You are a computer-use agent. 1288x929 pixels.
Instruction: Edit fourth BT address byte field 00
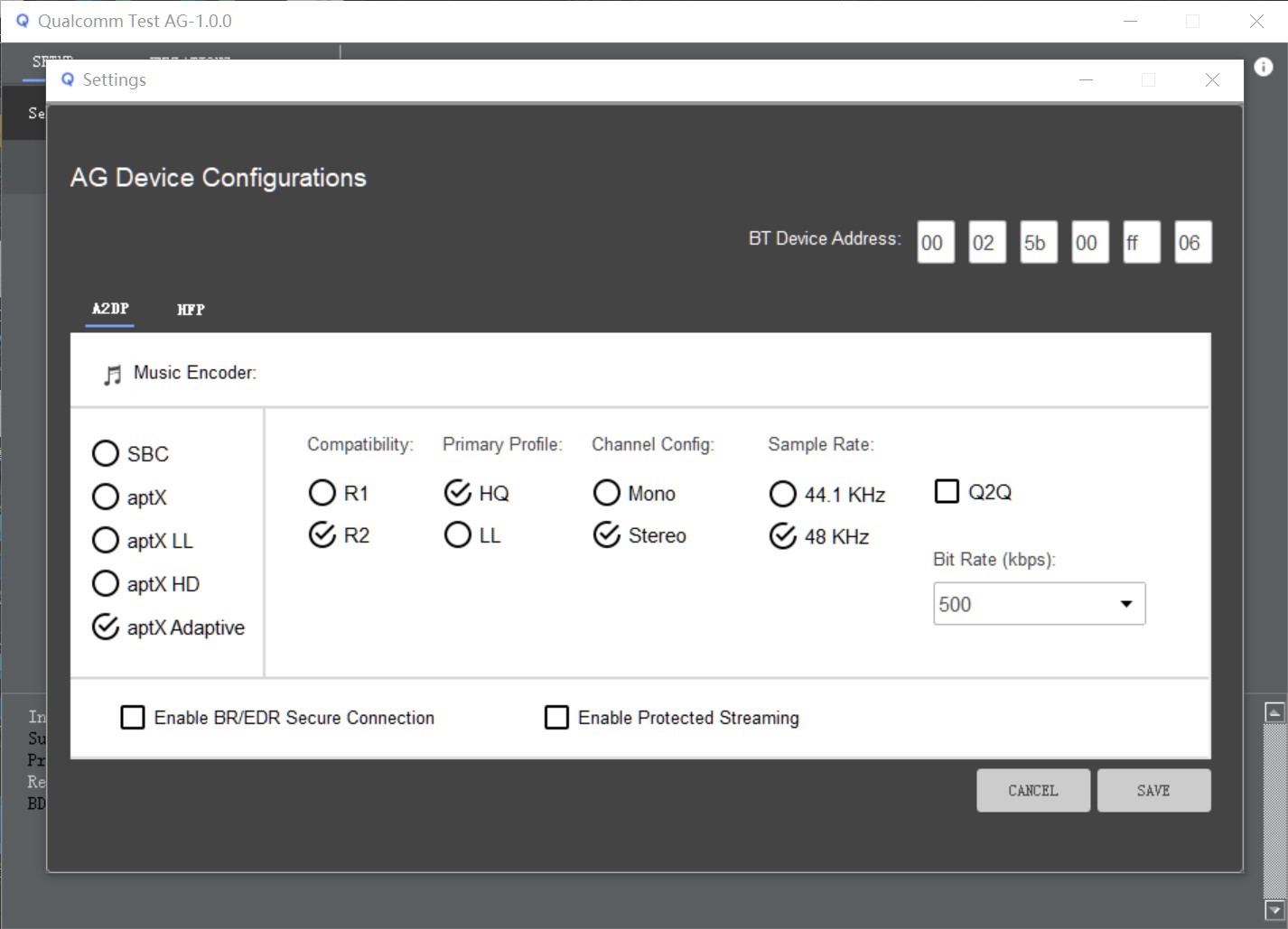(x=1090, y=242)
